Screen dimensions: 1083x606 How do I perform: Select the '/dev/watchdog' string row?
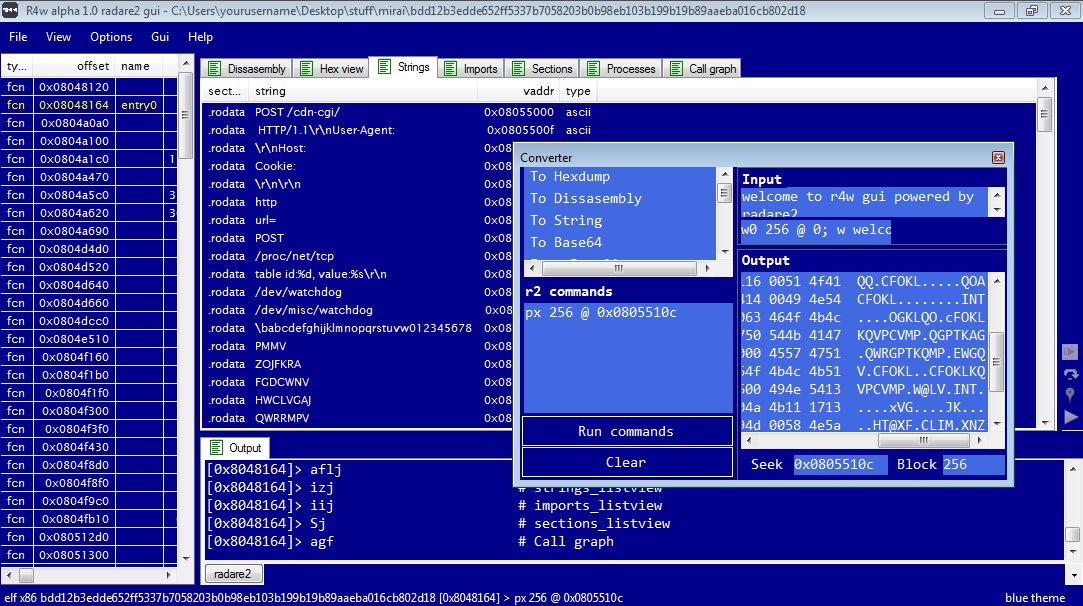(x=359, y=292)
